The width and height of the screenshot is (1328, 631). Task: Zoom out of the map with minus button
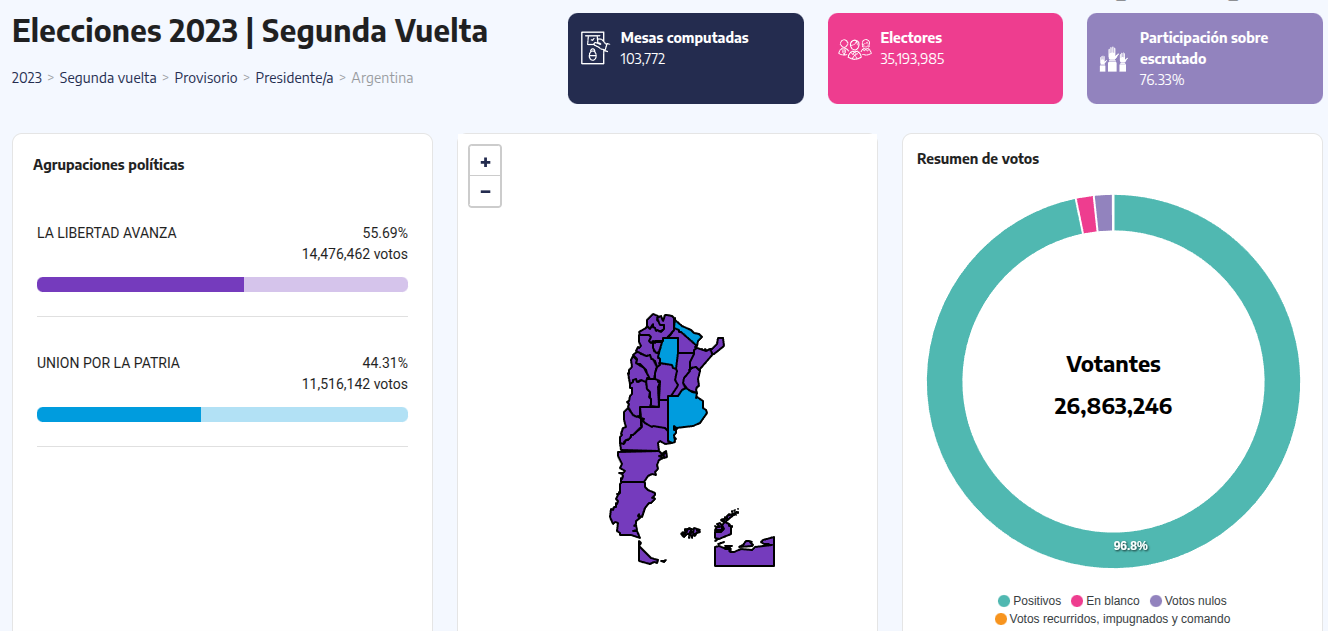pyautogui.click(x=485, y=191)
